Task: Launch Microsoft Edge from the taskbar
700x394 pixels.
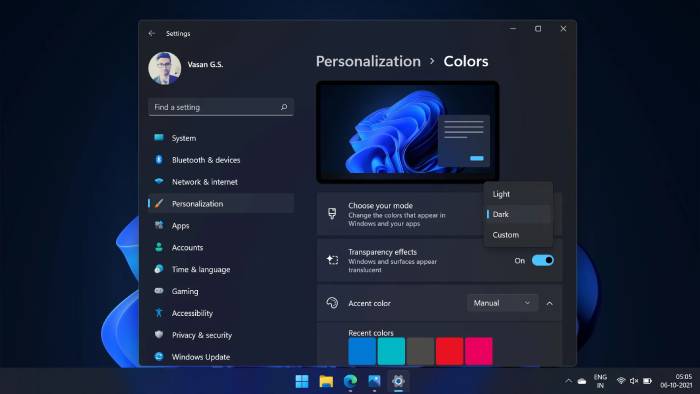Action: (350, 382)
